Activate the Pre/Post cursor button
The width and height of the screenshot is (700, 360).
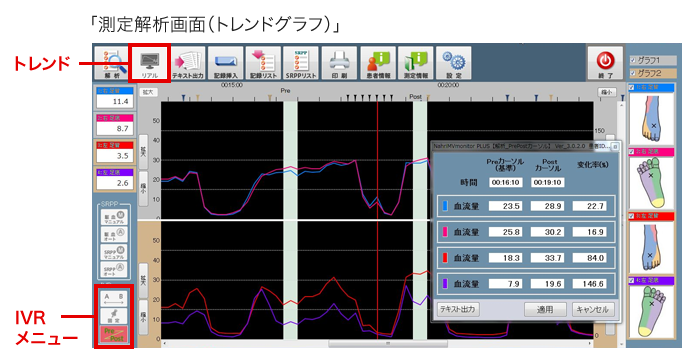point(113,335)
